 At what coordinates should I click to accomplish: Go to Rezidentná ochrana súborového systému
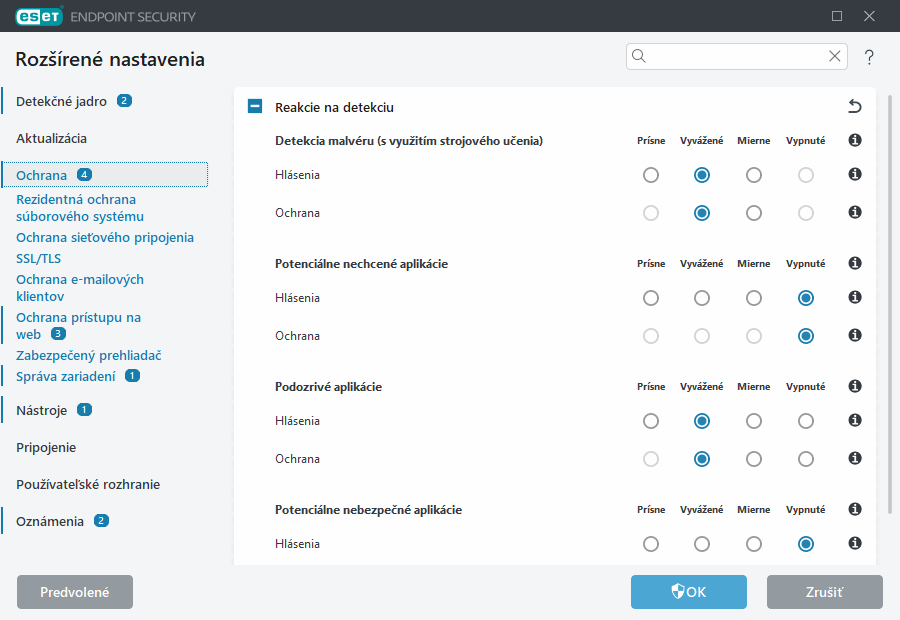80,208
